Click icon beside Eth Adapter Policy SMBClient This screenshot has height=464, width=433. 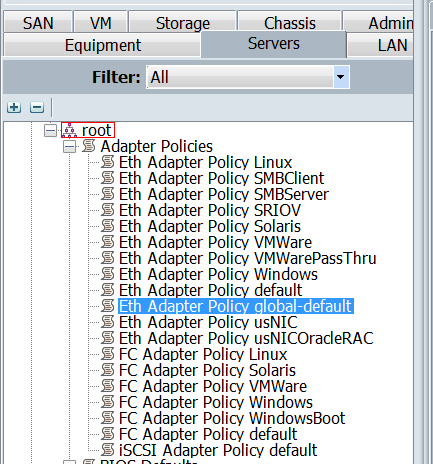pos(108,178)
